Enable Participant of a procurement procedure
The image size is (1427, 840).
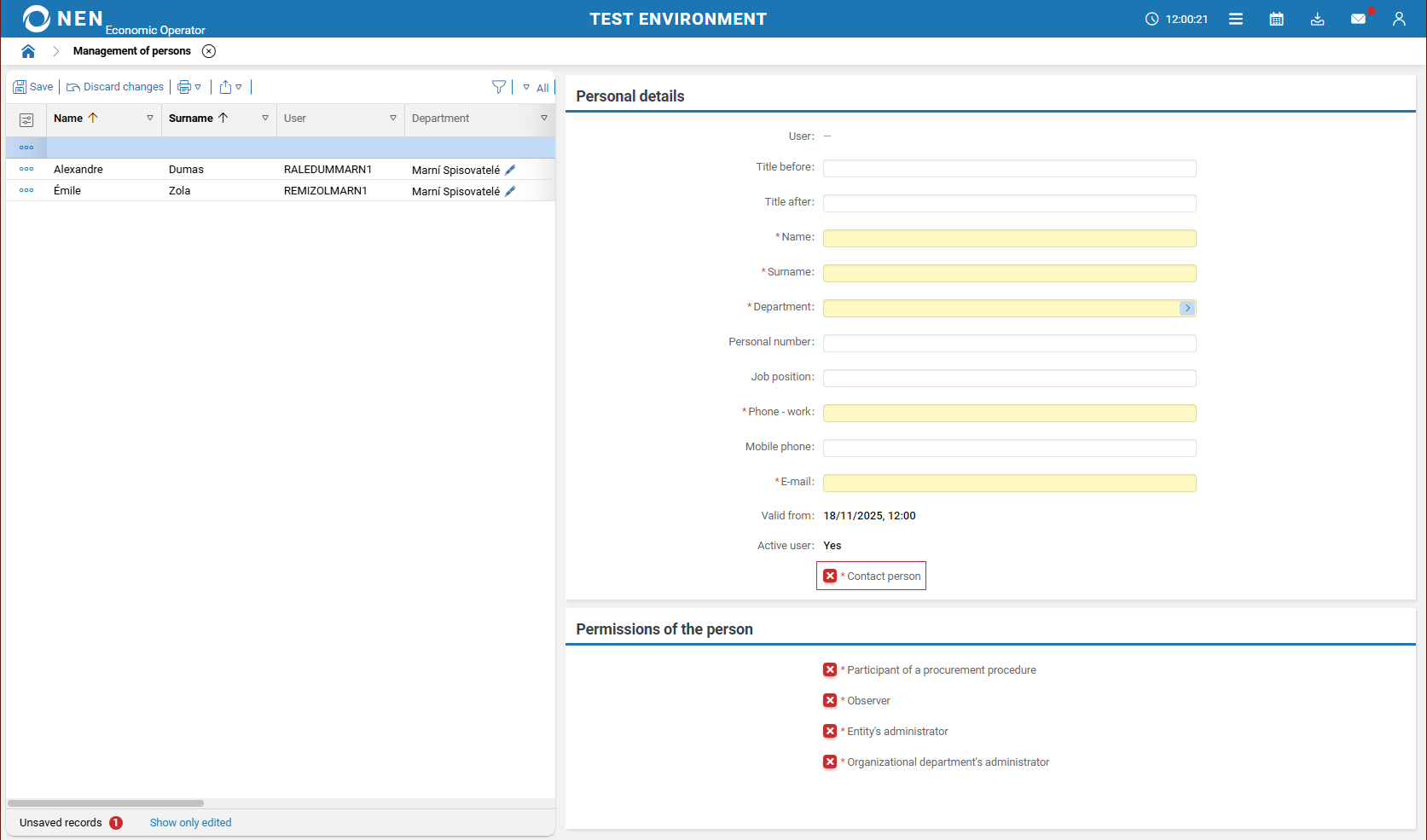pyautogui.click(x=830, y=669)
